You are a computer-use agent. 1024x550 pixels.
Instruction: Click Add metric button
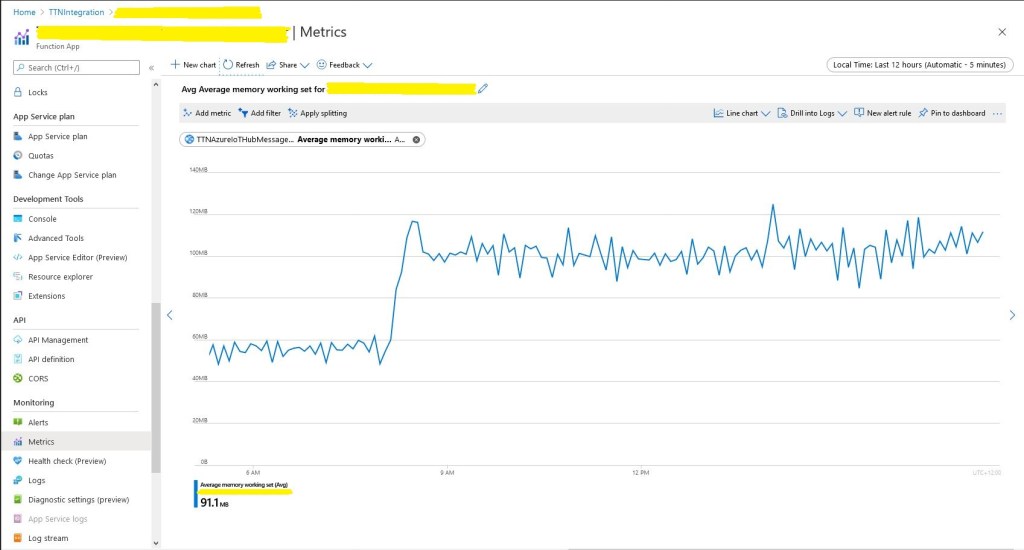tap(207, 113)
